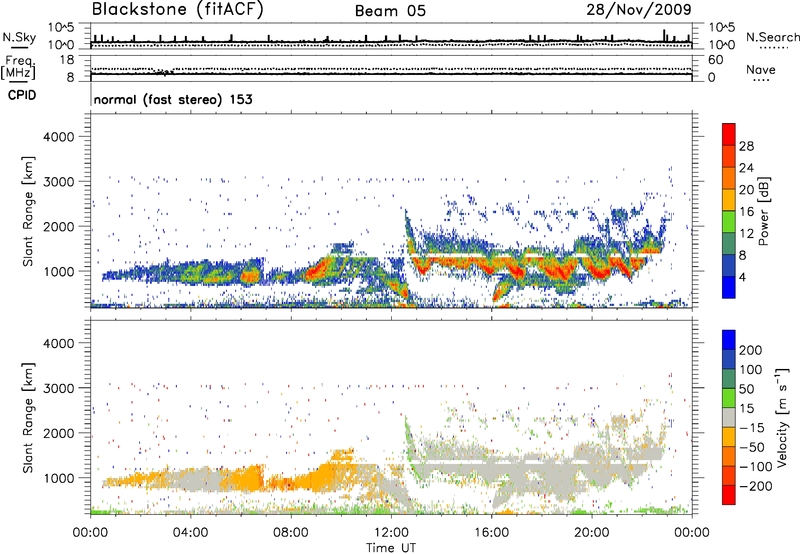
Task: Click the blue bottom of power color bar
Action: [x=729, y=287]
